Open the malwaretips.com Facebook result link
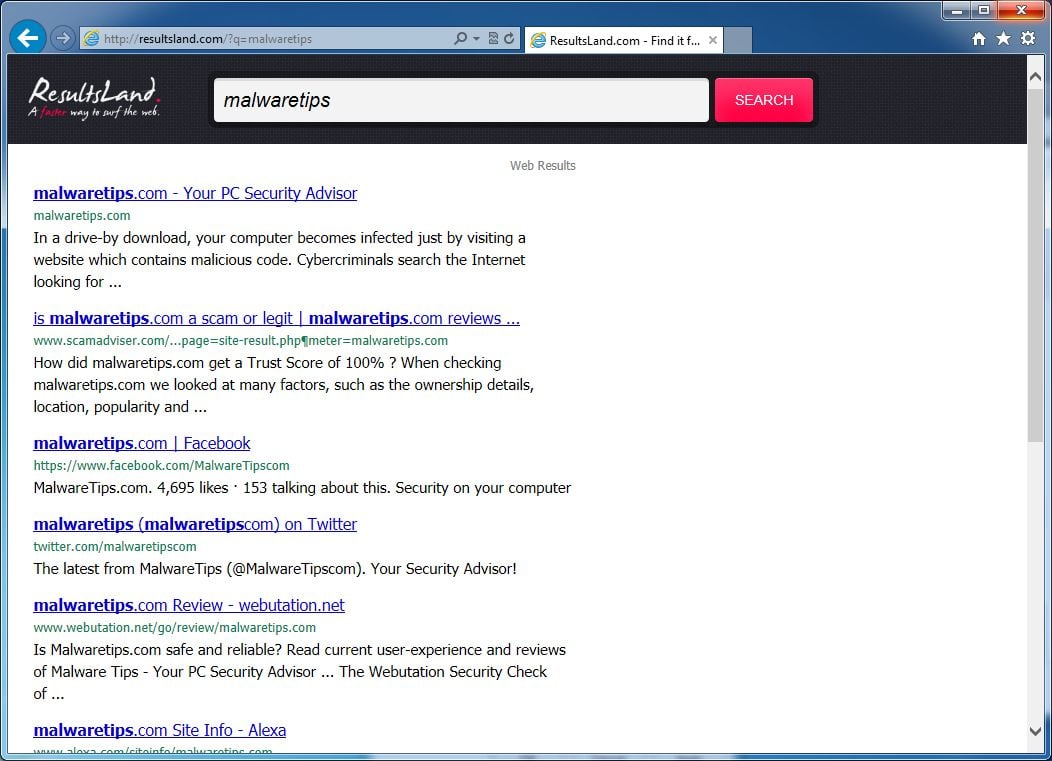The width and height of the screenshot is (1052, 761). (142, 443)
